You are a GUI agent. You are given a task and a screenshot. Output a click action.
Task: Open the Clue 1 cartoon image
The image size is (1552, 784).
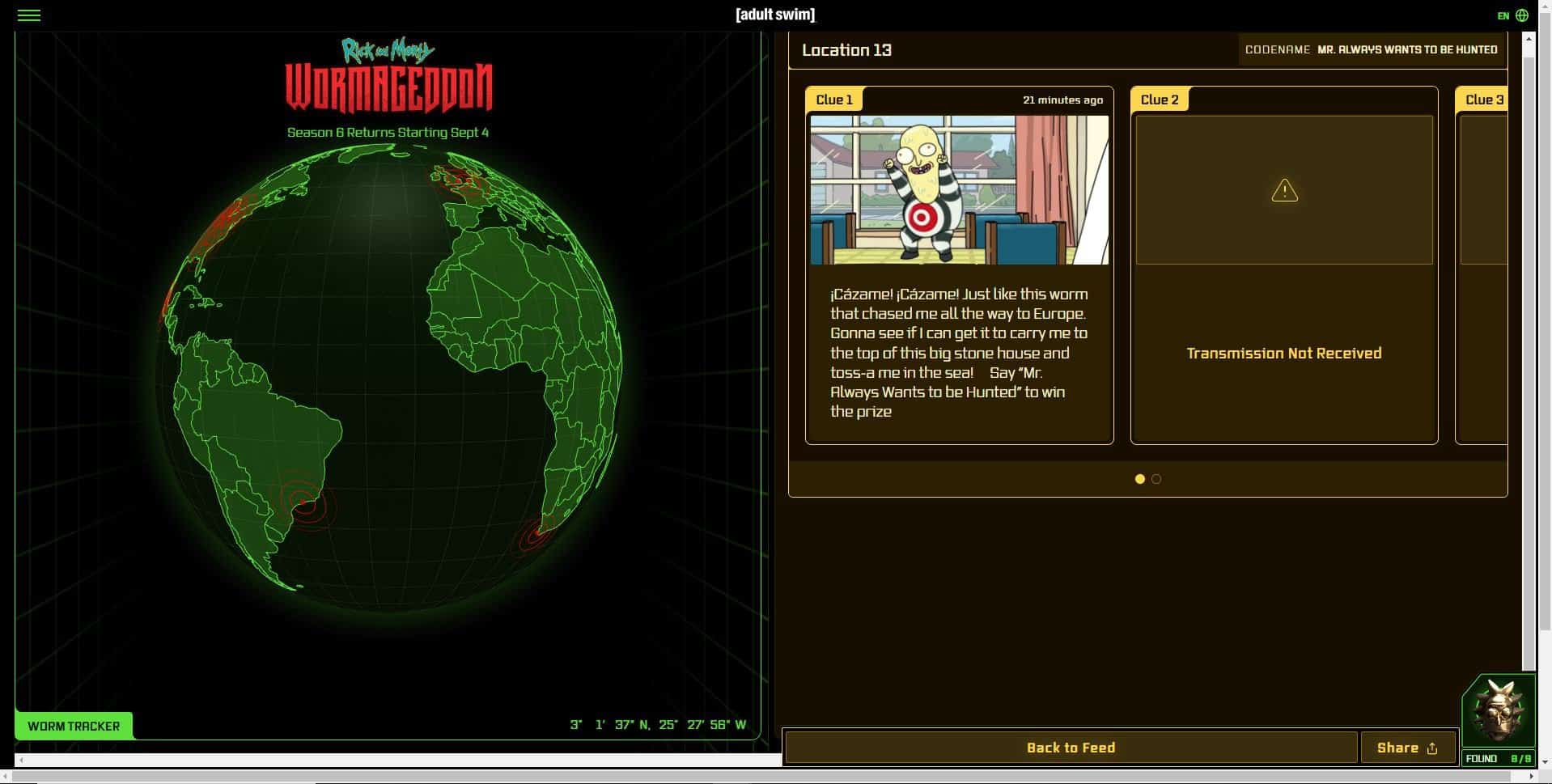pos(960,190)
